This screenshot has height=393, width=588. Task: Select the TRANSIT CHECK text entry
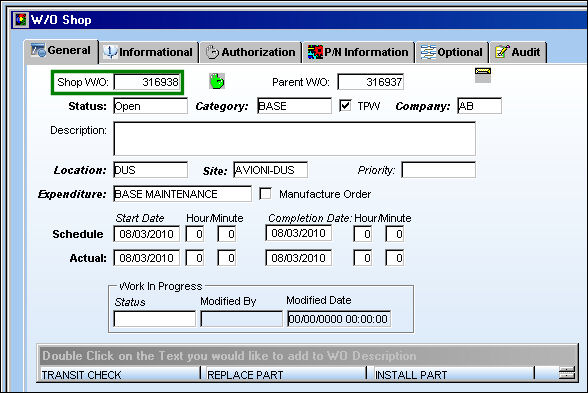(x=119, y=374)
